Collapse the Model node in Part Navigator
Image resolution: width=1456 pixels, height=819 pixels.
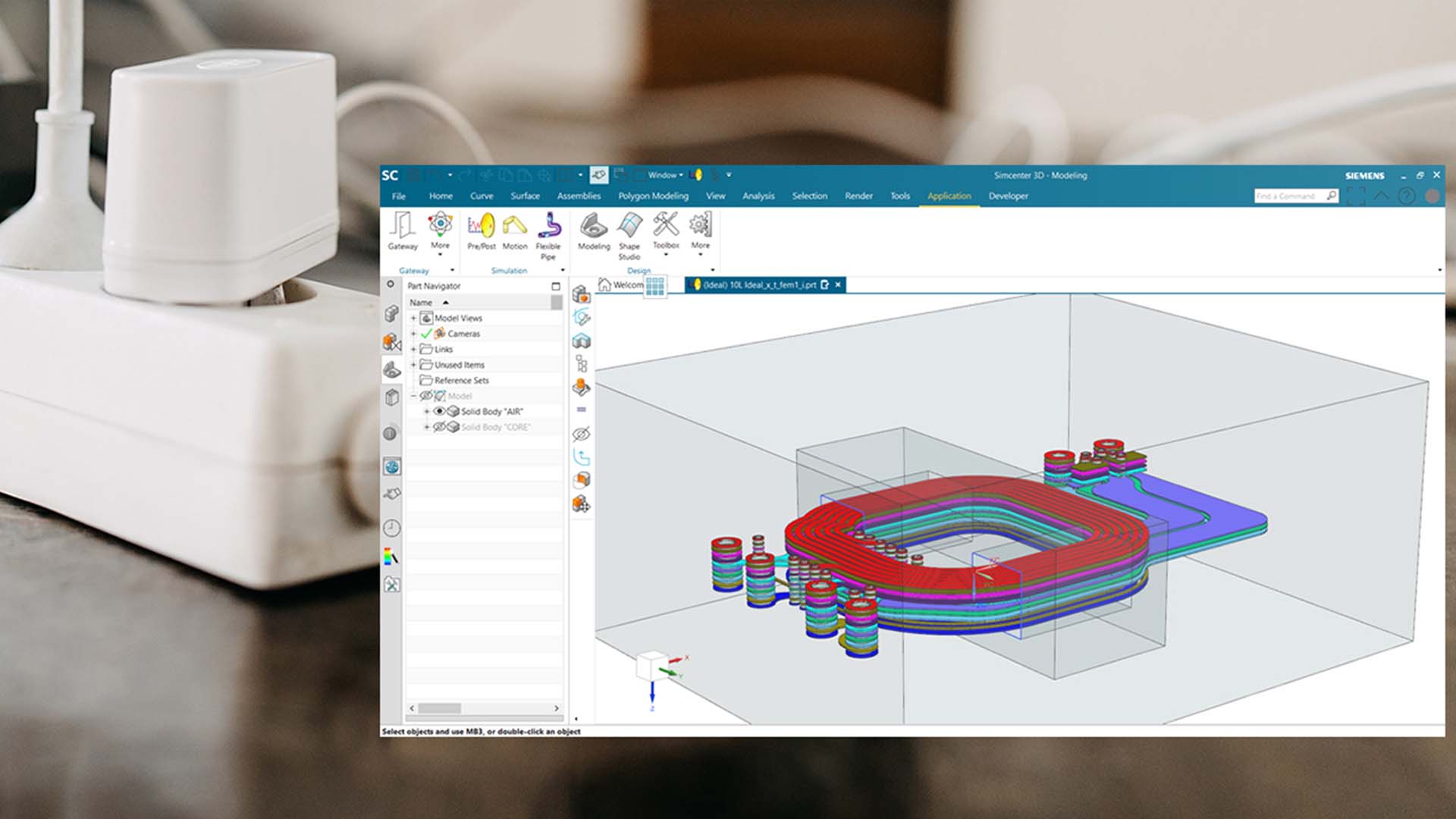413,395
